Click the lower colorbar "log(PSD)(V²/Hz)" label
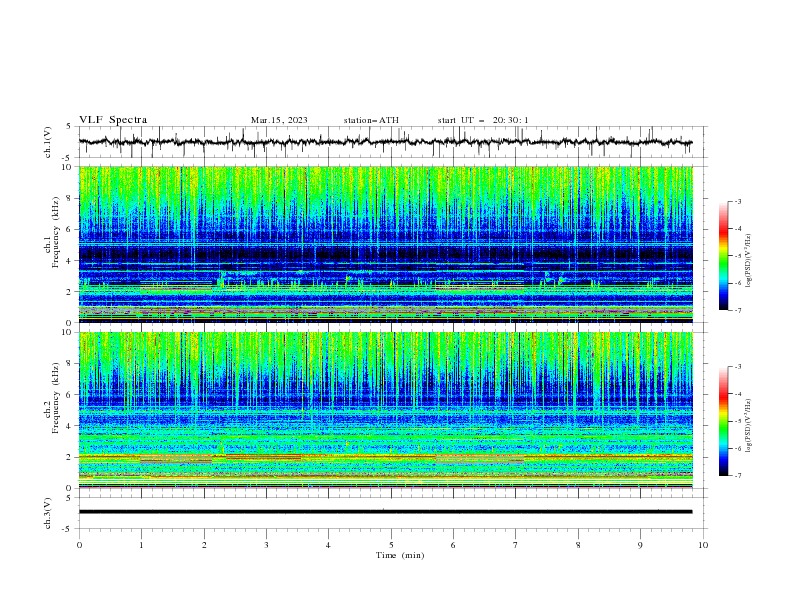 coord(748,426)
